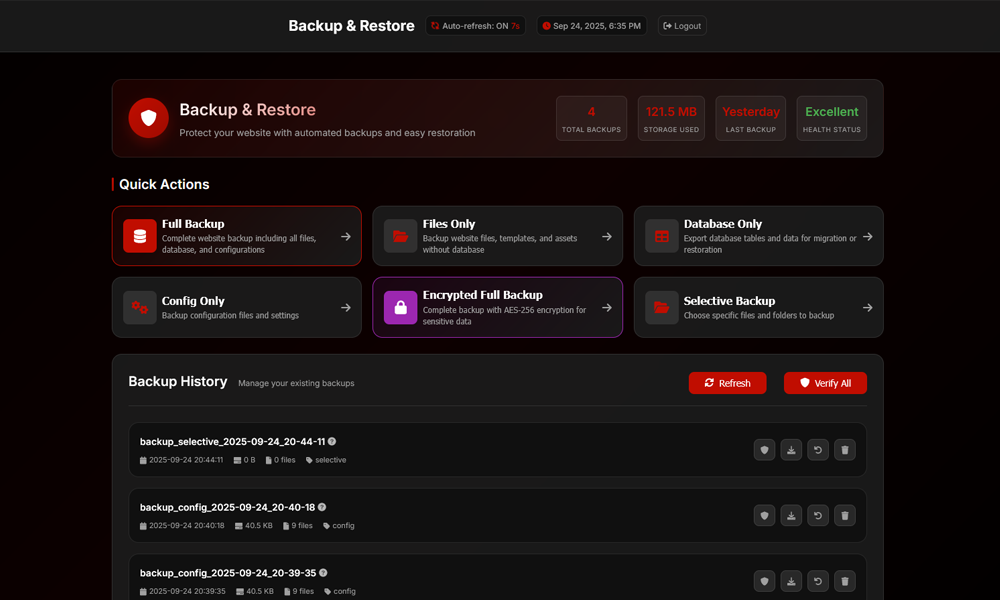Click the Backup History heading
Viewport: 1000px width, 600px height.
(x=178, y=382)
